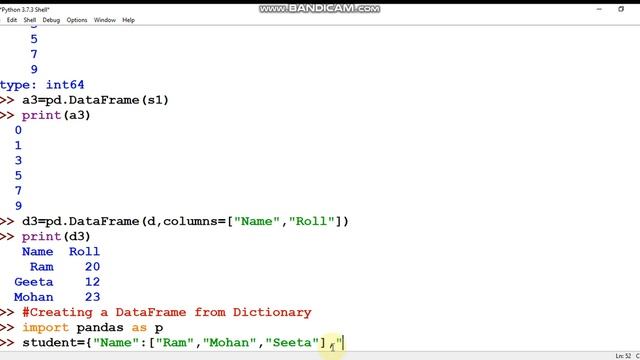Click the roll value 12
The image size is (640, 360).
(x=93, y=282)
